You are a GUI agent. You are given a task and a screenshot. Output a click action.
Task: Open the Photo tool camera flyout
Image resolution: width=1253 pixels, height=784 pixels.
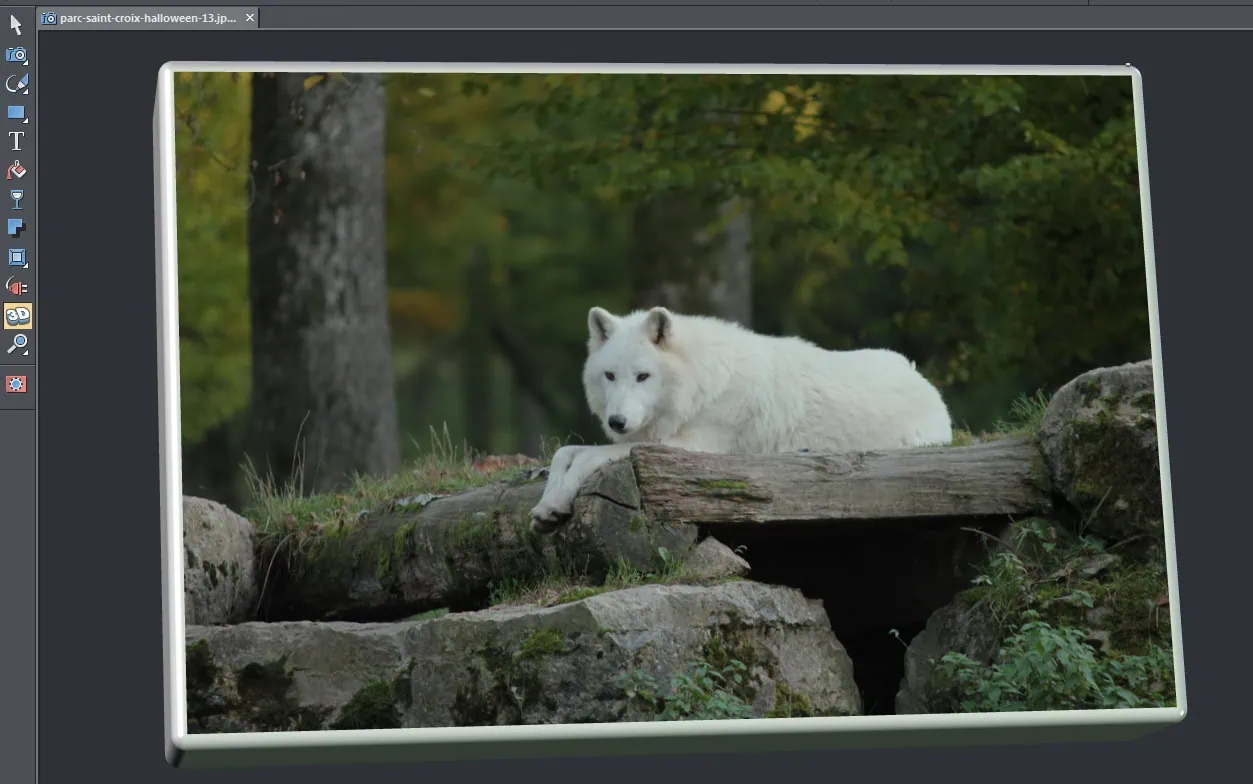[x=17, y=55]
